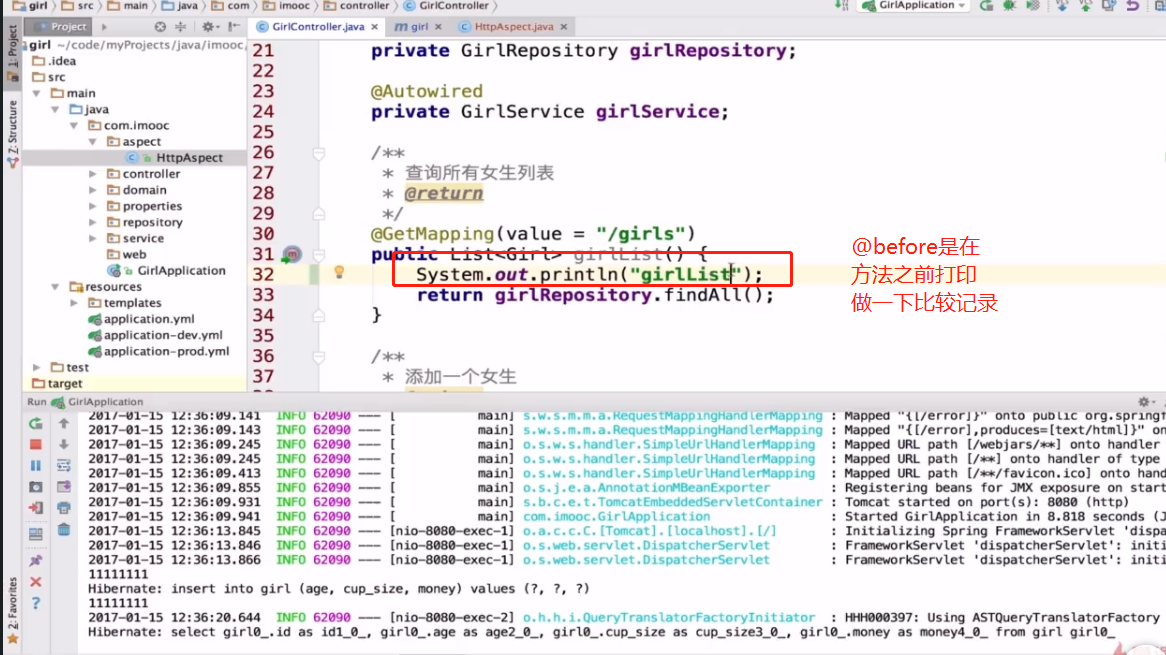Click the controller breadcrumb in navigation bar
The height and width of the screenshot is (655, 1166).
(x=356, y=6)
